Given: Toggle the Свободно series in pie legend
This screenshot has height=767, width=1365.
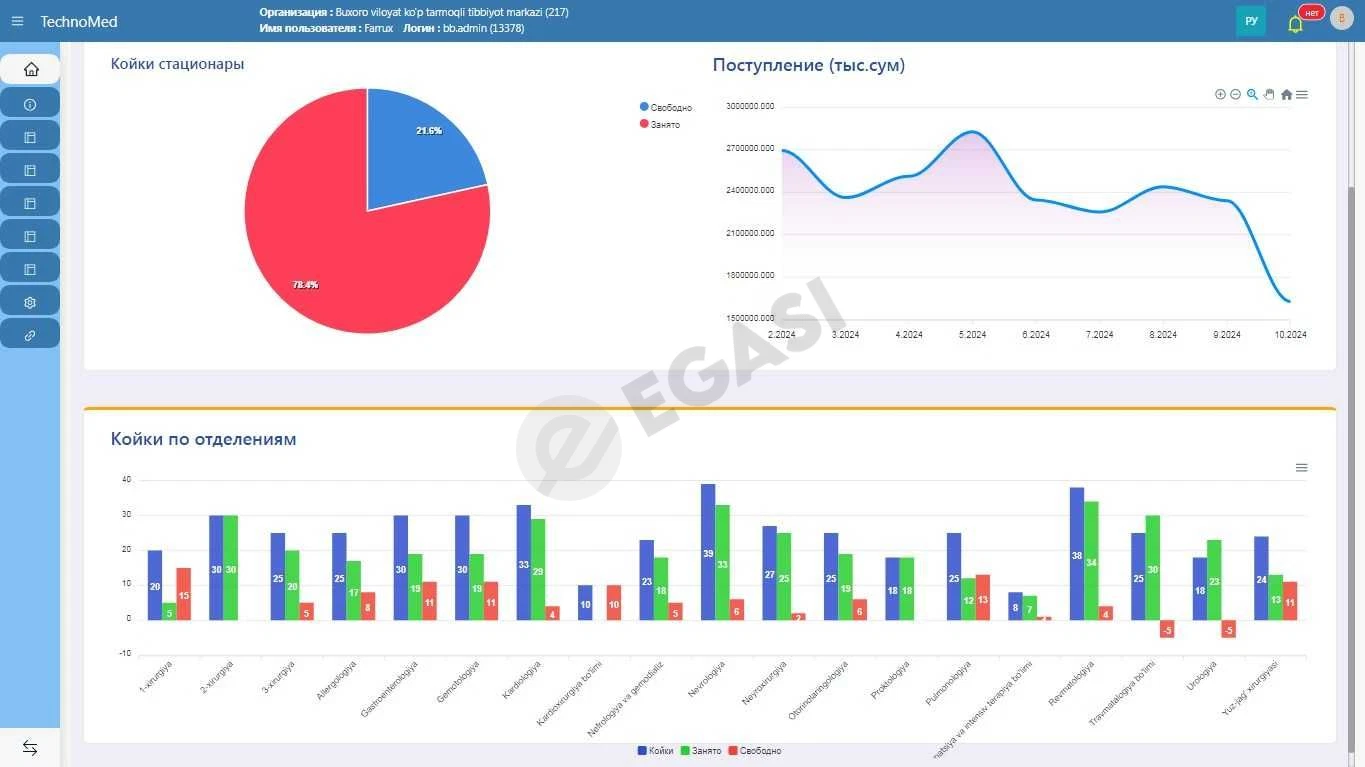Looking at the screenshot, I should click(x=666, y=107).
